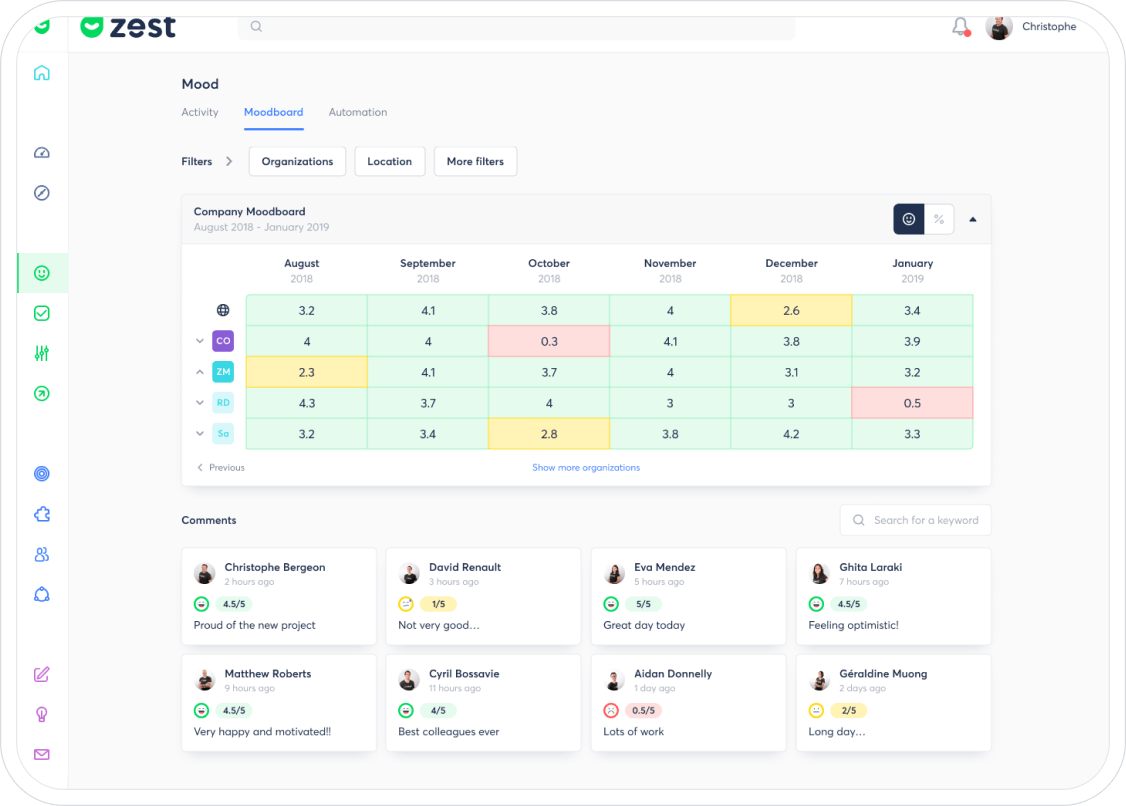Open the envelope mail sidebar icon
This screenshot has height=806, width=1126.
[41, 755]
